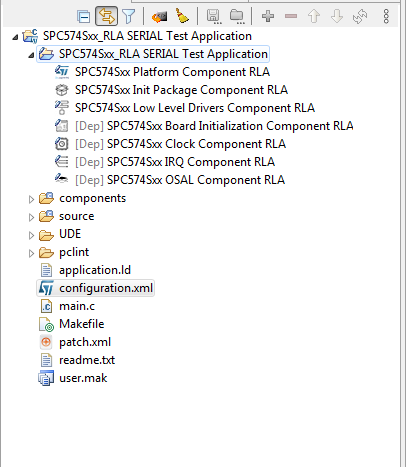Click the disabled save floppy icon
The image size is (406, 467).
pos(214,16)
